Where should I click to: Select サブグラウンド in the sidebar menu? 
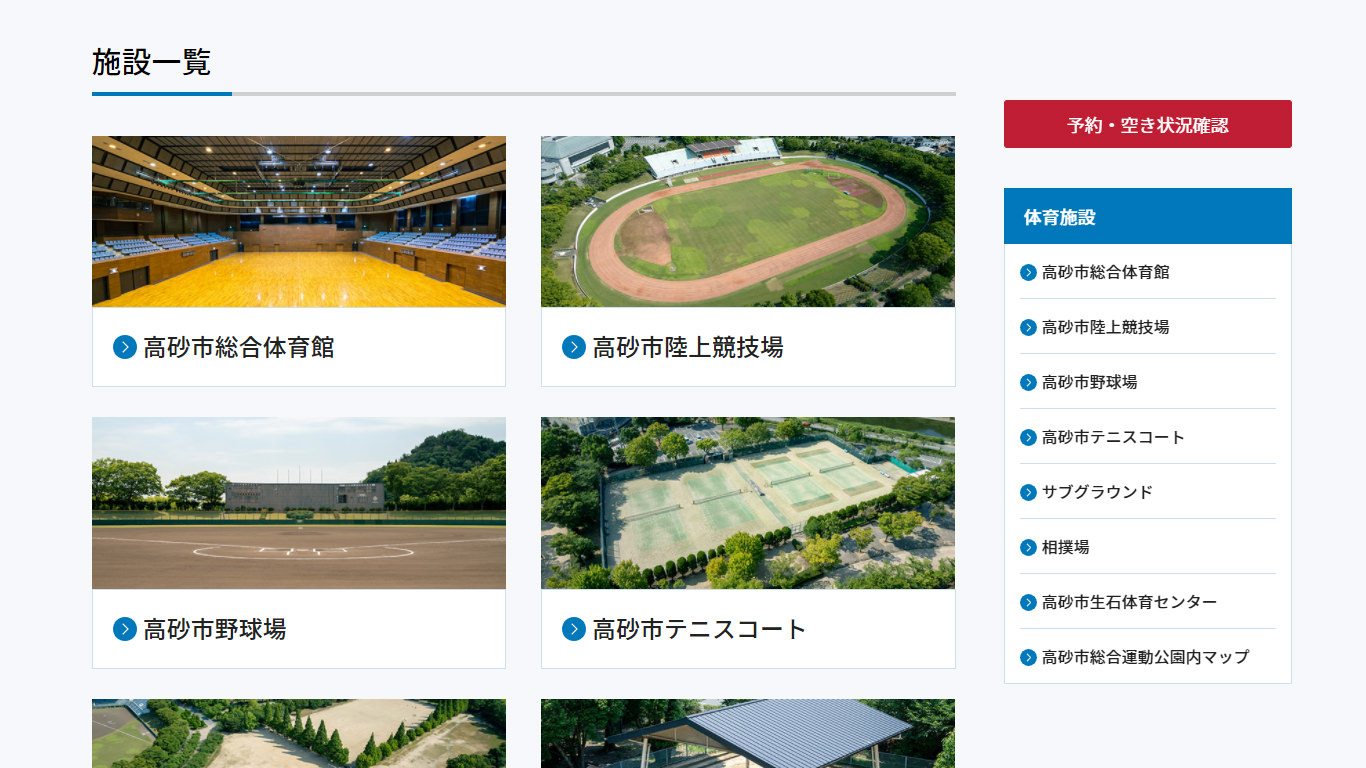click(1097, 492)
